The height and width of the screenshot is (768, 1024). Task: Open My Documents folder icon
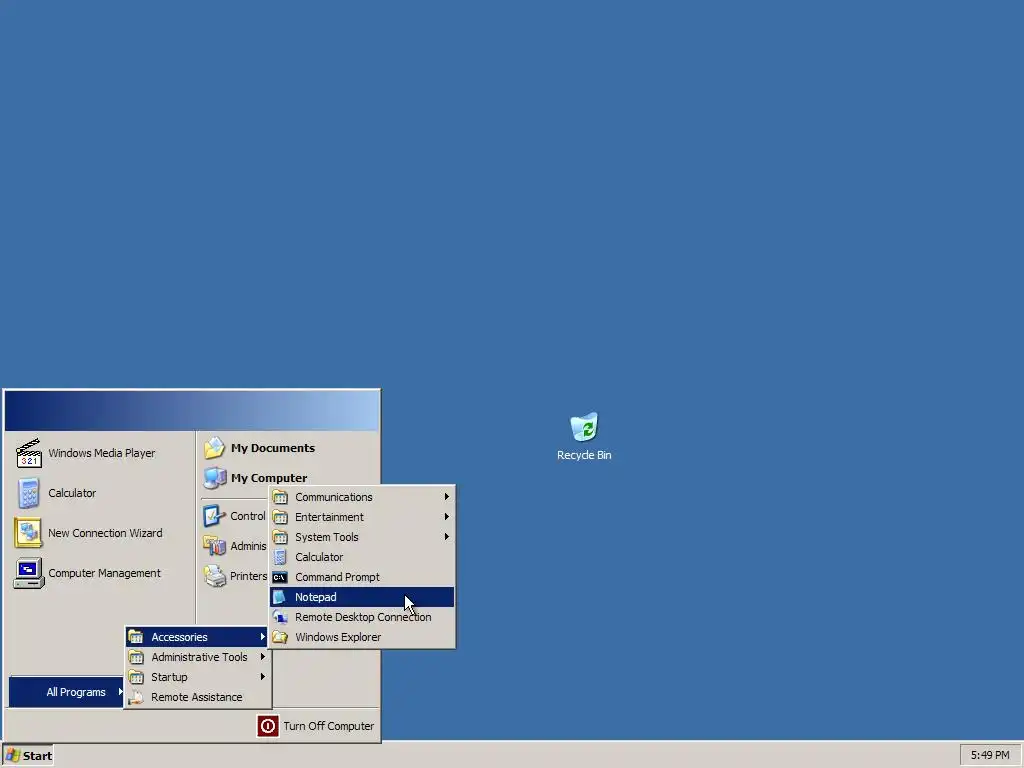tap(214, 448)
